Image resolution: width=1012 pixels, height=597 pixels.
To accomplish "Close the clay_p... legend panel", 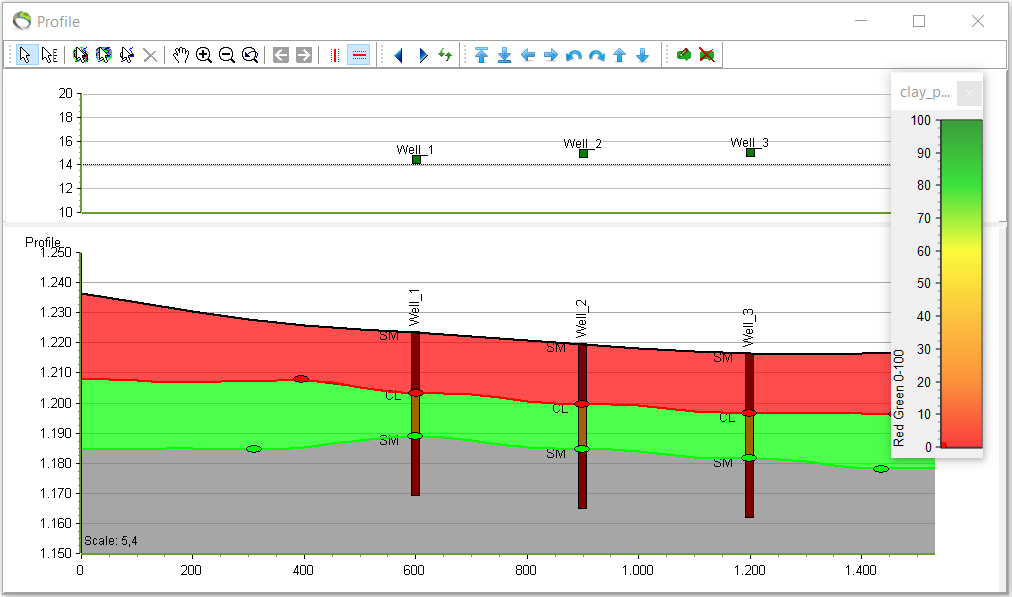I will (969, 94).
